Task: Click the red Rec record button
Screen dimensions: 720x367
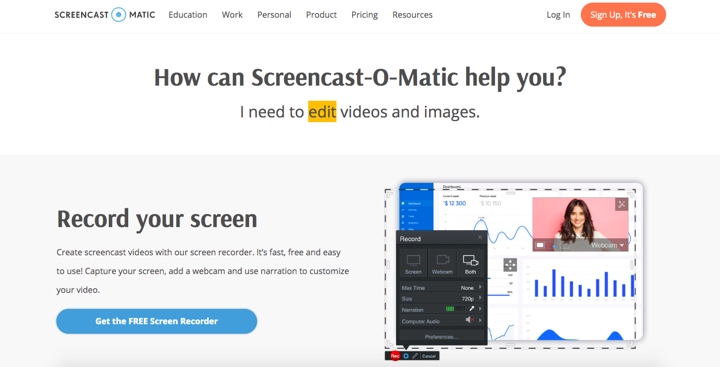Action: pos(395,356)
